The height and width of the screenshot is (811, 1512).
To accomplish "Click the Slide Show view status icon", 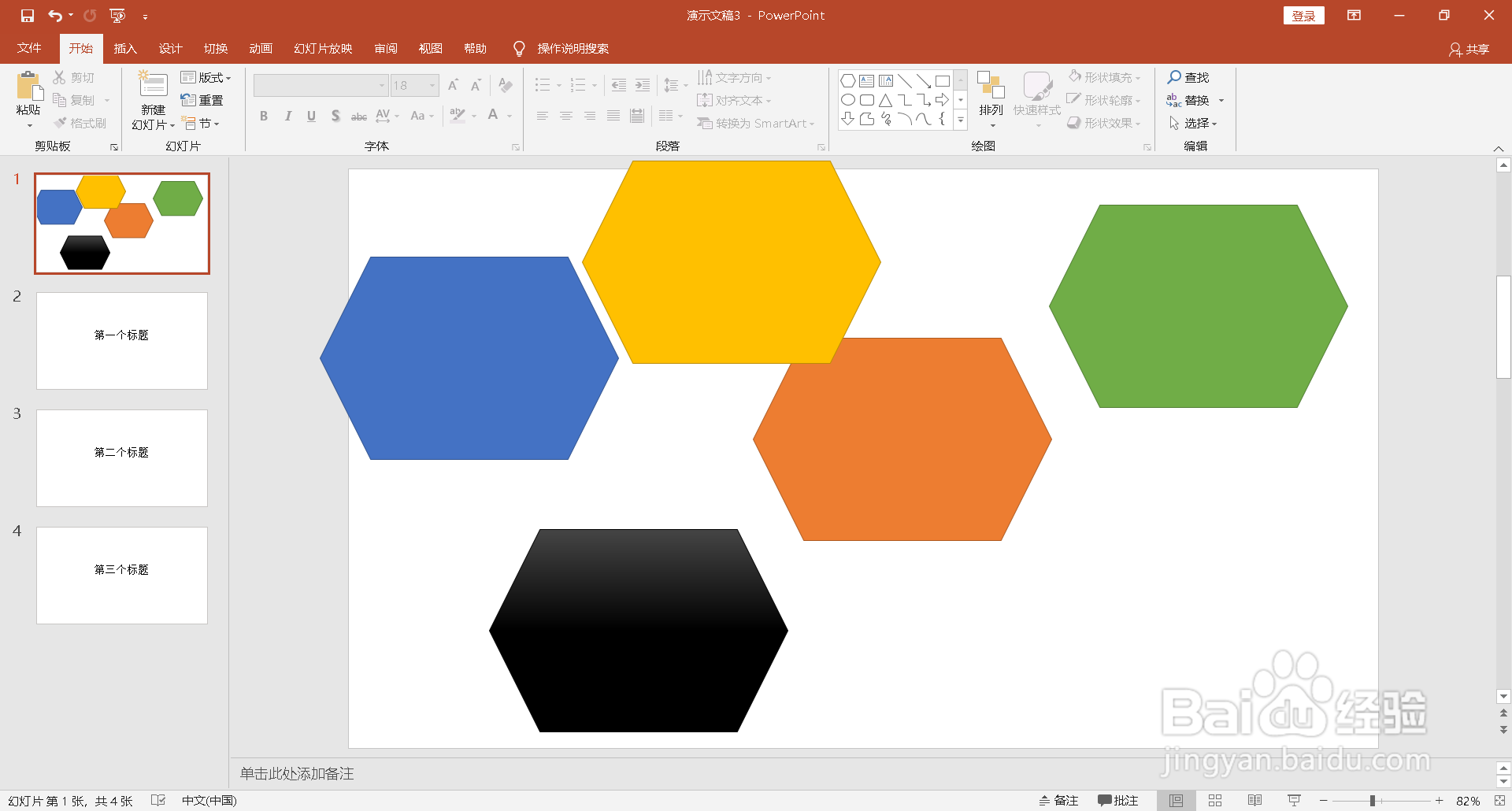I will (1294, 801).
